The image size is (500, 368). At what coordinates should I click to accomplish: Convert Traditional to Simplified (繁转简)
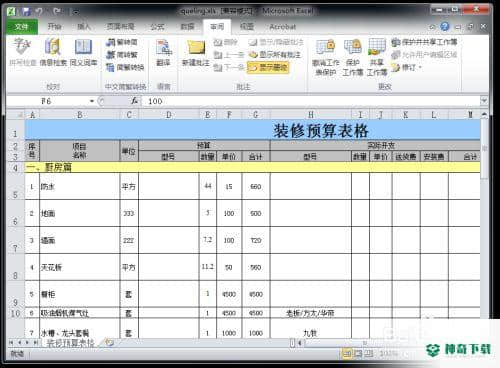[x=121, y=42]
